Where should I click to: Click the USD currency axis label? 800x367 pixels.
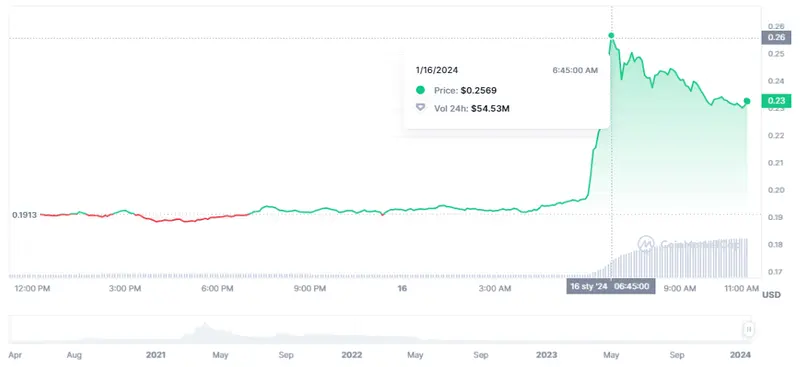(771, 295)
